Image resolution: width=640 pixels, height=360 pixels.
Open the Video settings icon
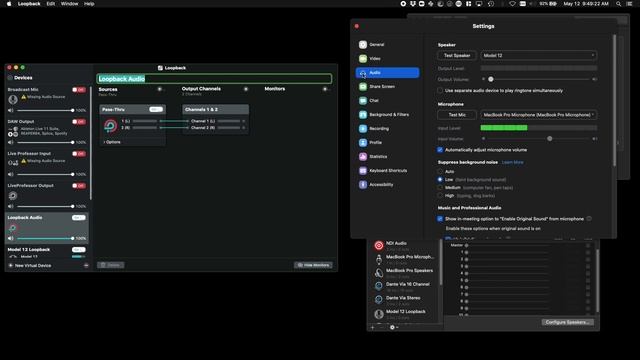coord(363,58)
